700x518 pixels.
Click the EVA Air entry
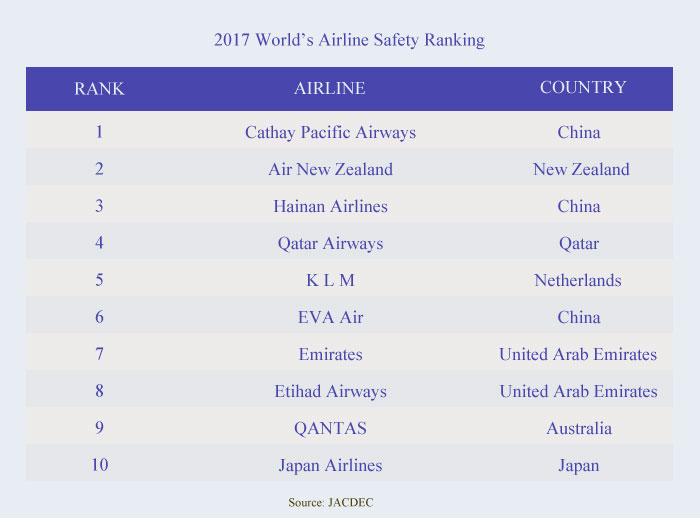click(330, 317)
